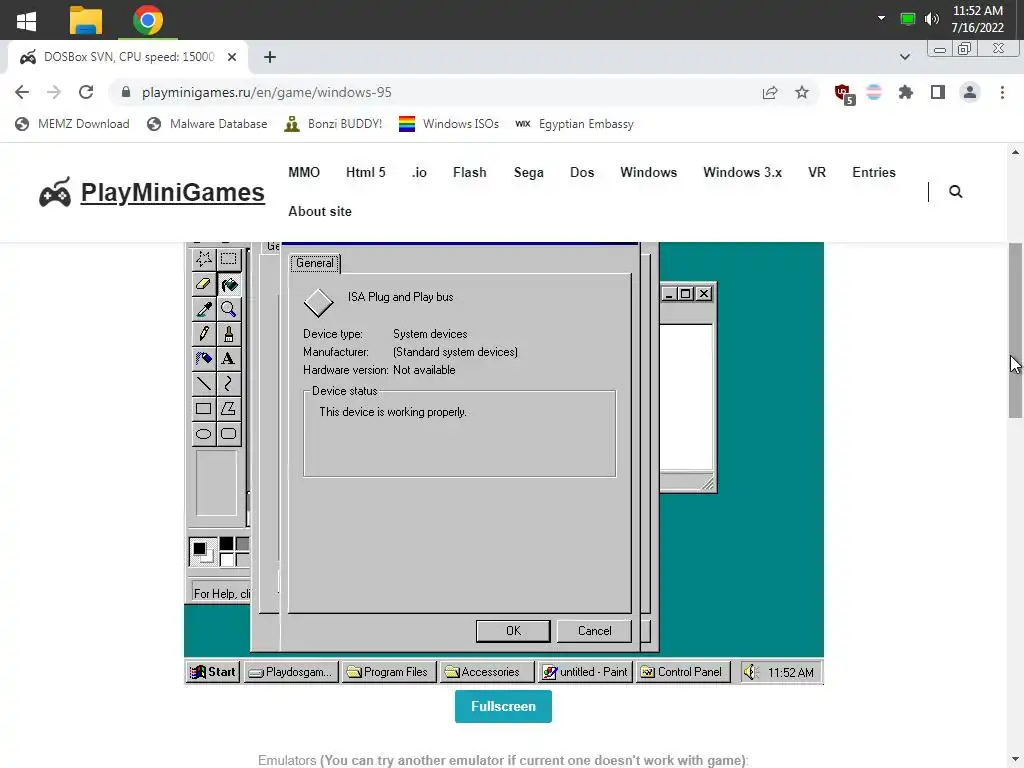The image size is (1024, 768).
Task: Click the Fullscreen button
Action: point(503,707)
